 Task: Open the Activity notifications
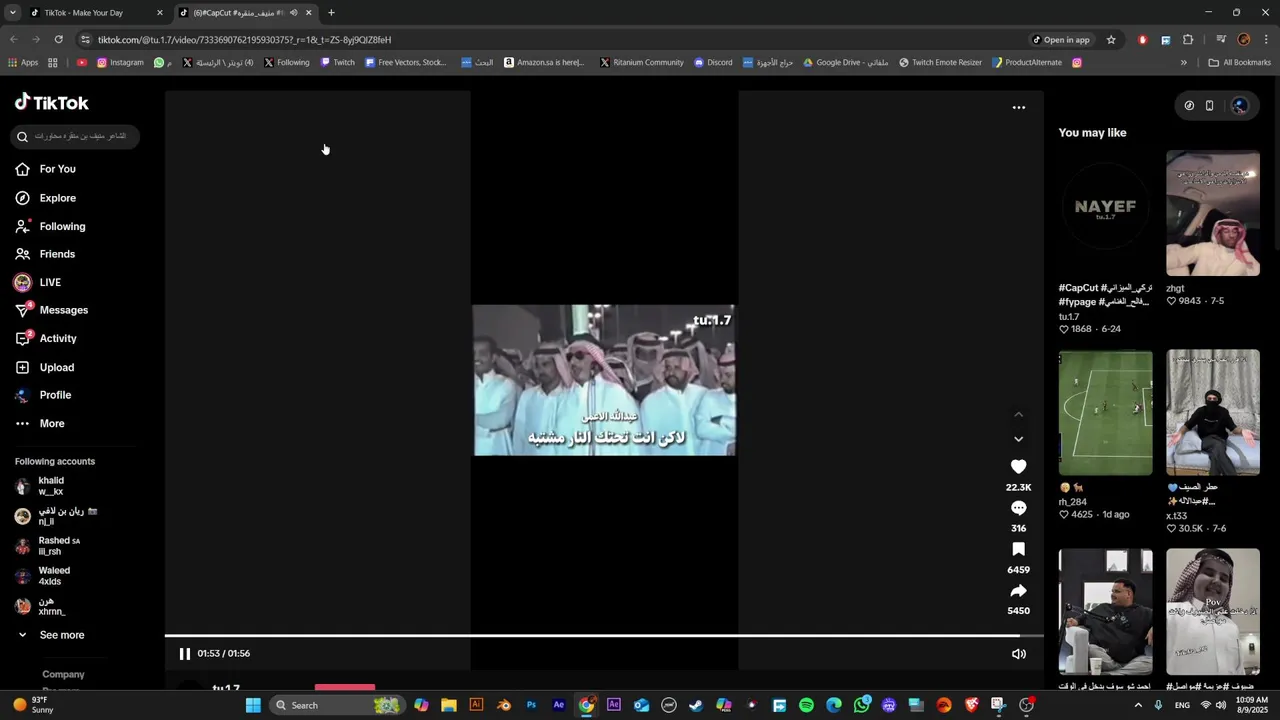pos(46,338)
